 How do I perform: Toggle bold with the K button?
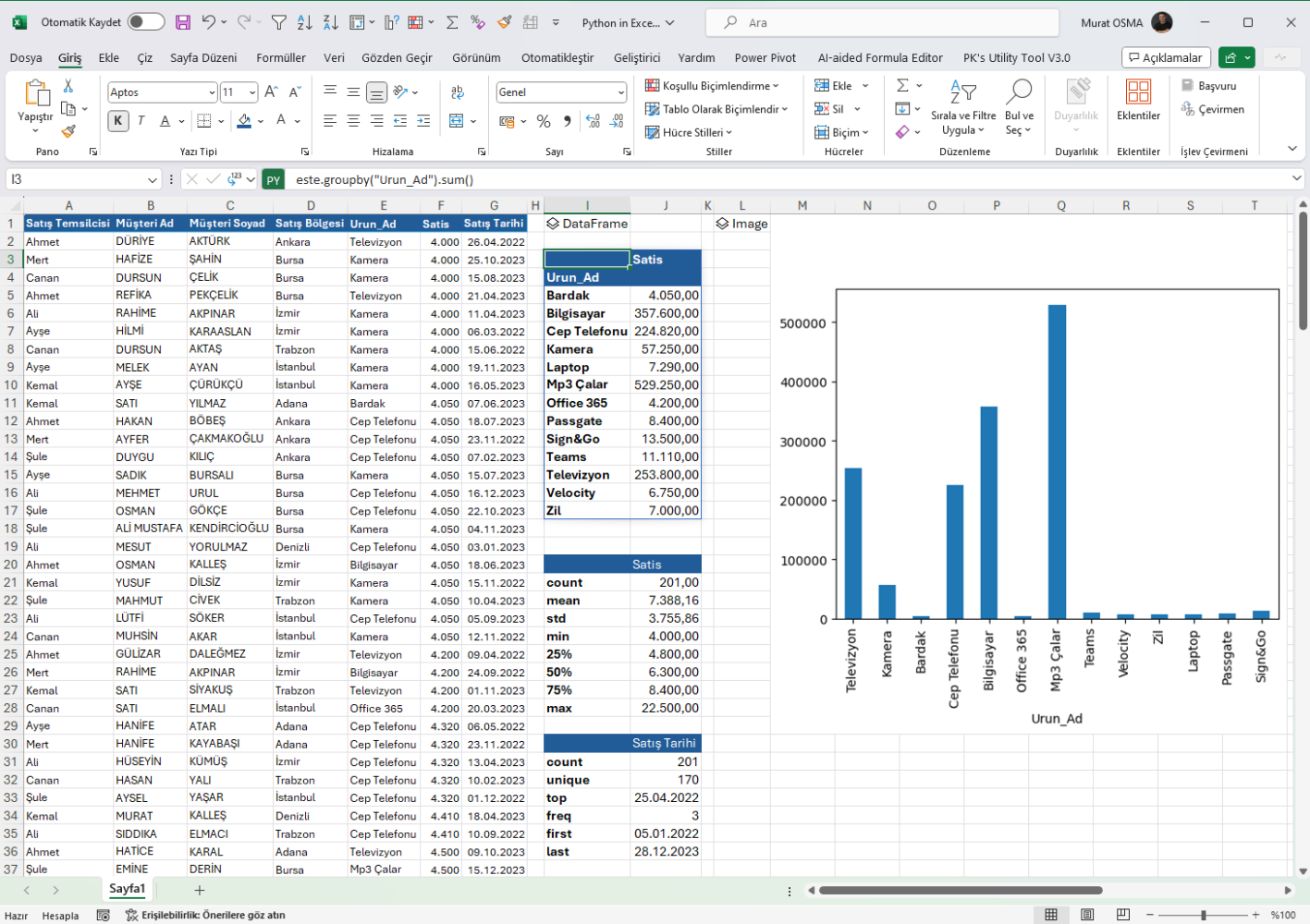point(116,121)
